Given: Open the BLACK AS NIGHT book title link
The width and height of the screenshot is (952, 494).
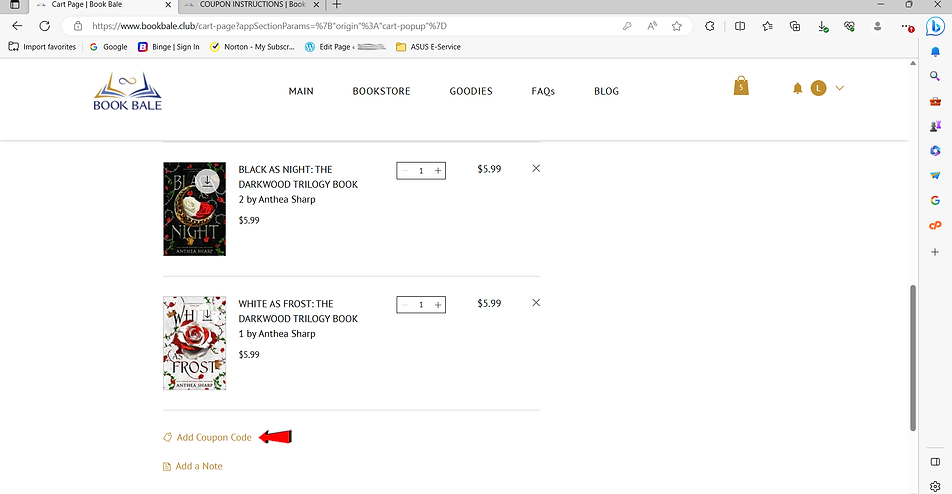Looking at the screenshot, I should tap(298, 184).
